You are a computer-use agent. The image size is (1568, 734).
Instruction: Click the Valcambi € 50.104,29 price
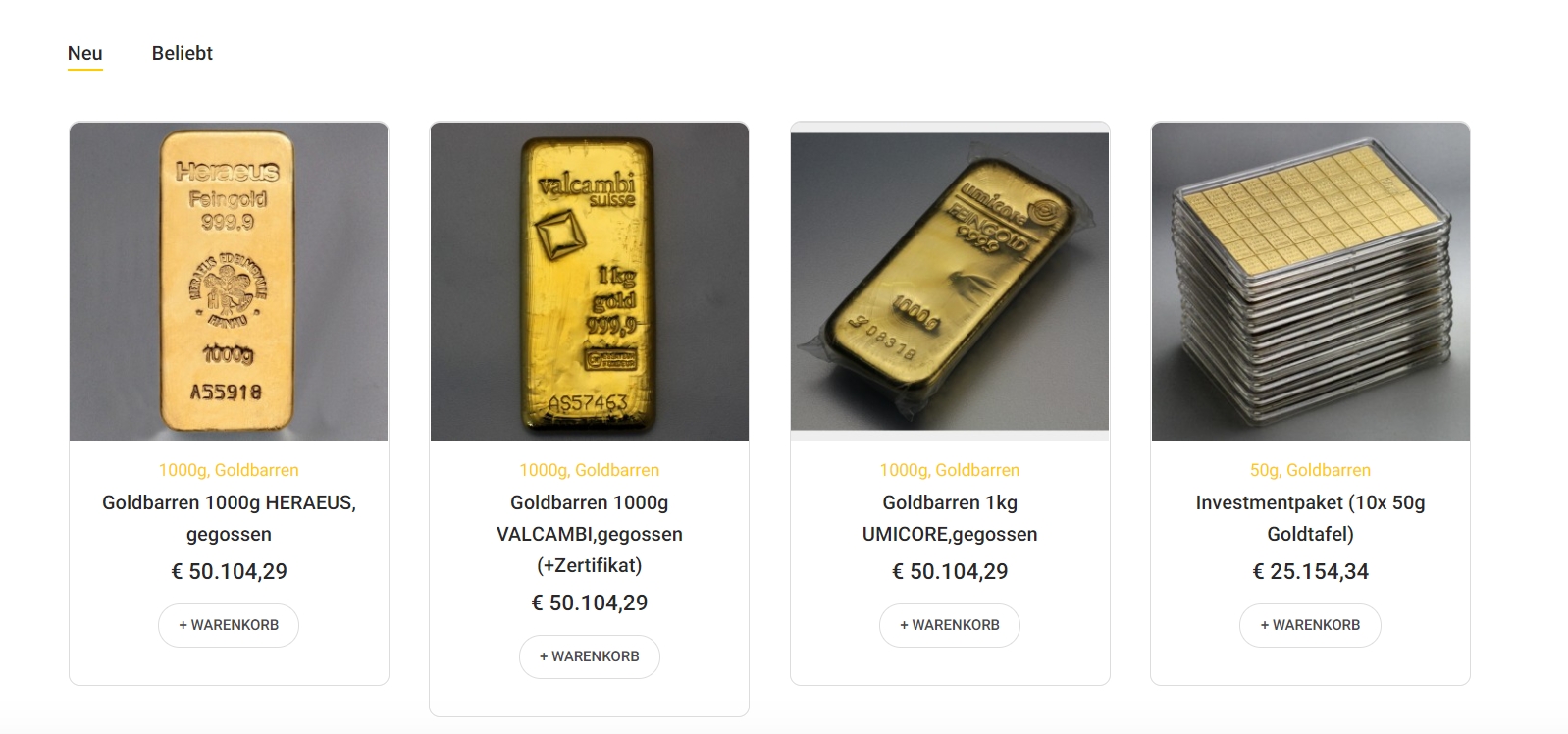pos(590,603)
